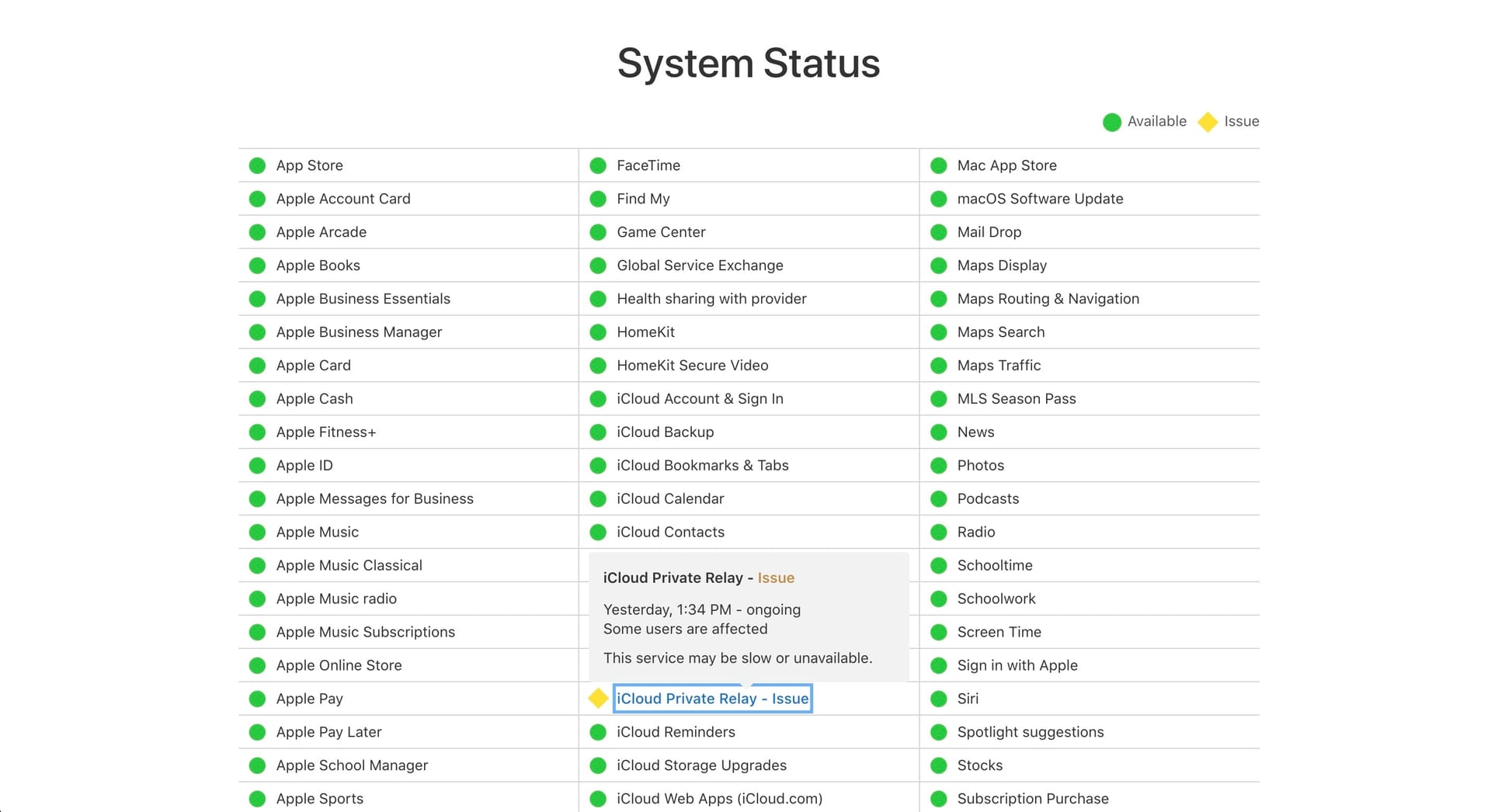Select the Apple Cash entry

[315, 399]
